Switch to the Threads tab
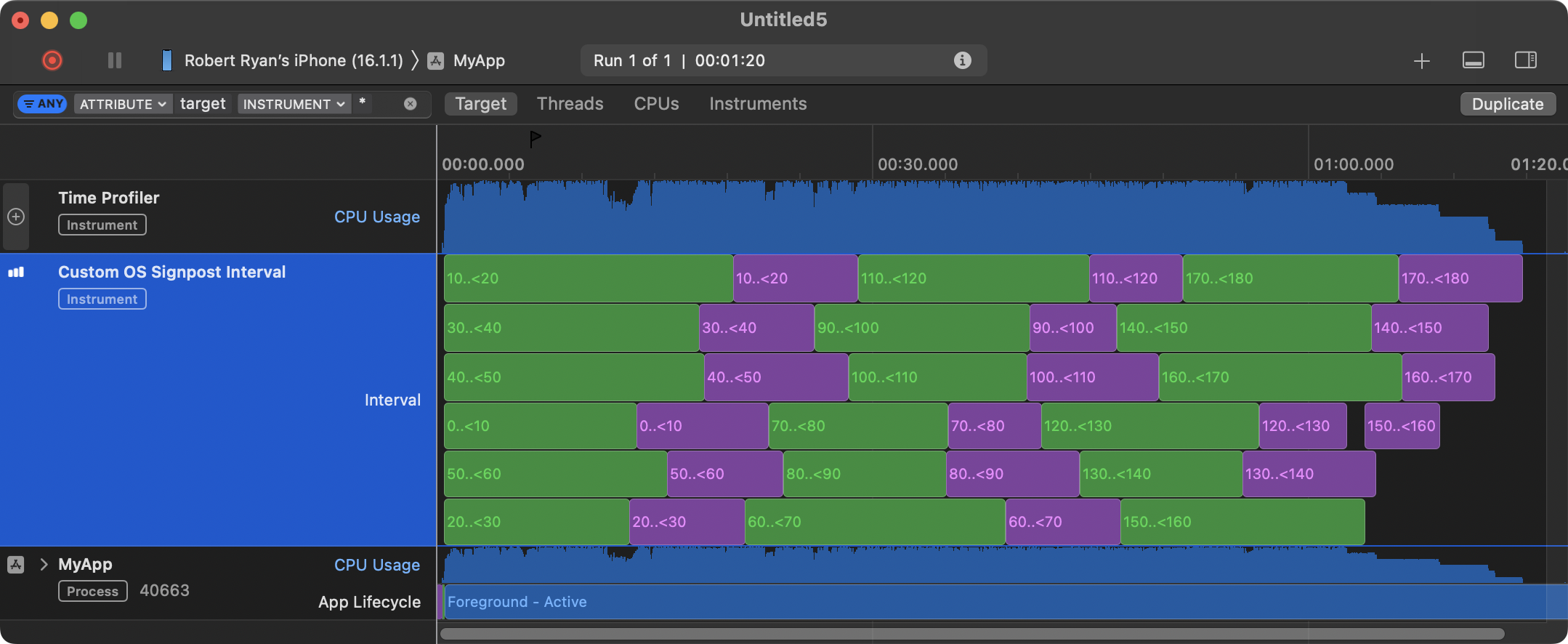Viewport: 1568px width, 644px height. [x=570, y=104]
